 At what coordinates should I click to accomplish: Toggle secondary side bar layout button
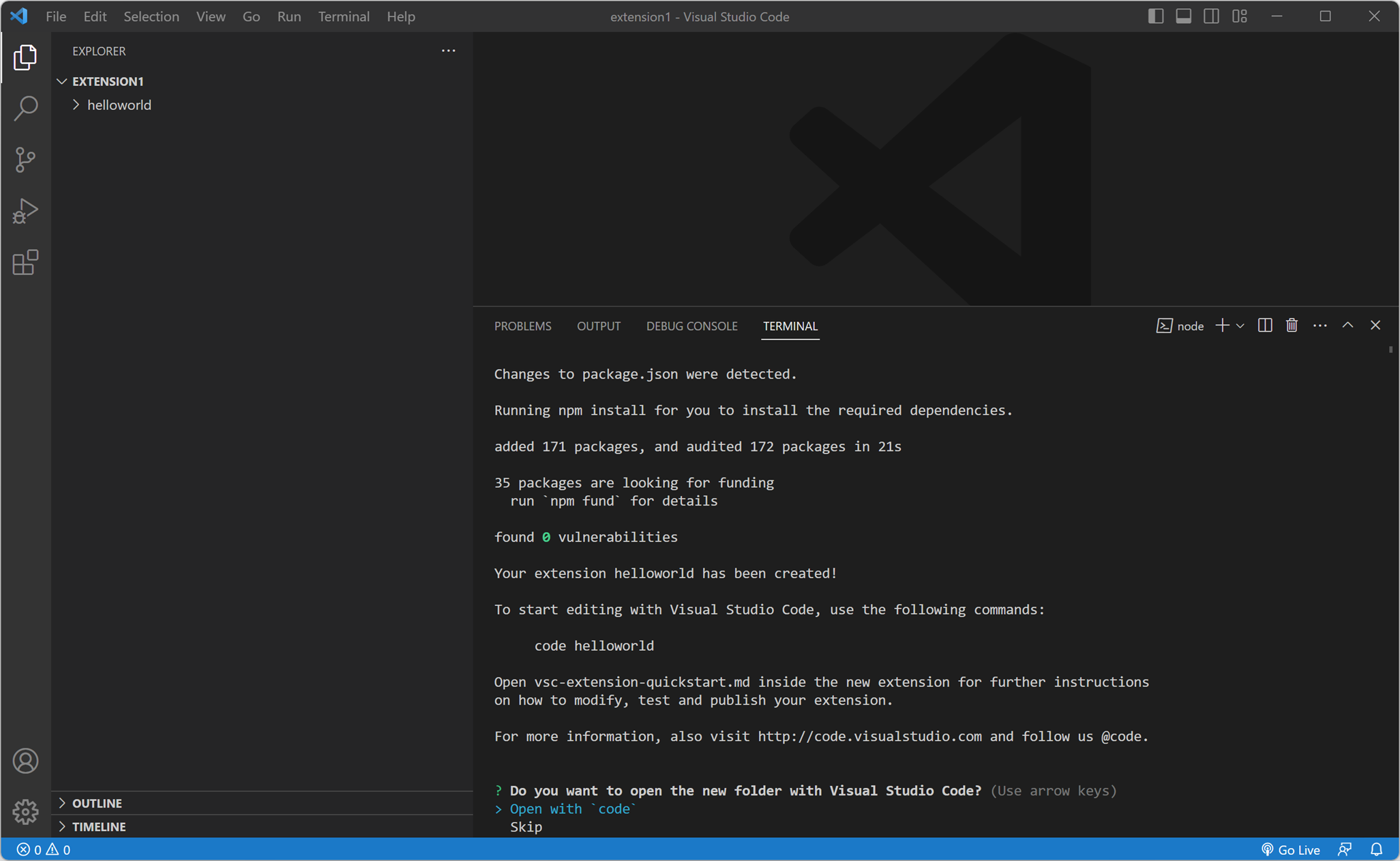pos(1211,16)
